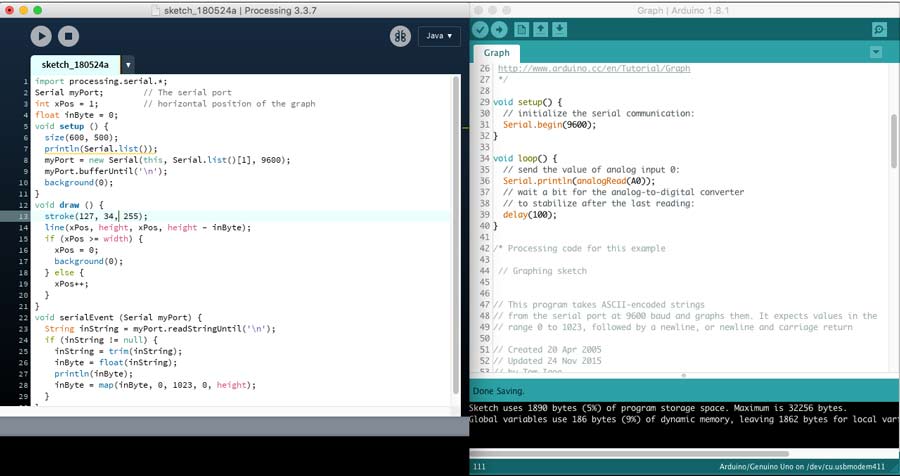Open the Arduino Serial Monitor
900x476 pixels.
879,30
